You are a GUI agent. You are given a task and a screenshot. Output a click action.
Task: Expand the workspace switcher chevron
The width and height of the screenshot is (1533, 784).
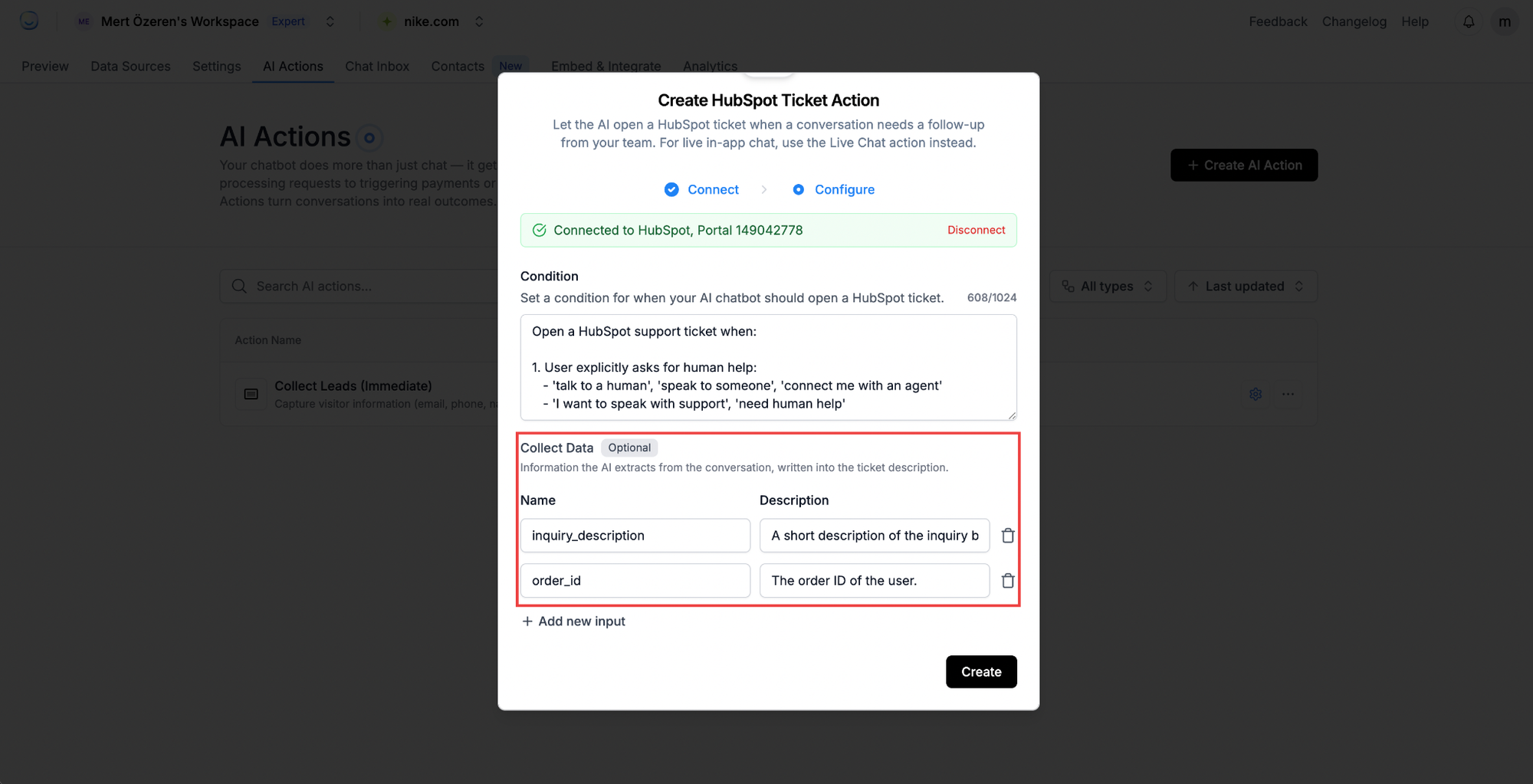point(330,21)
